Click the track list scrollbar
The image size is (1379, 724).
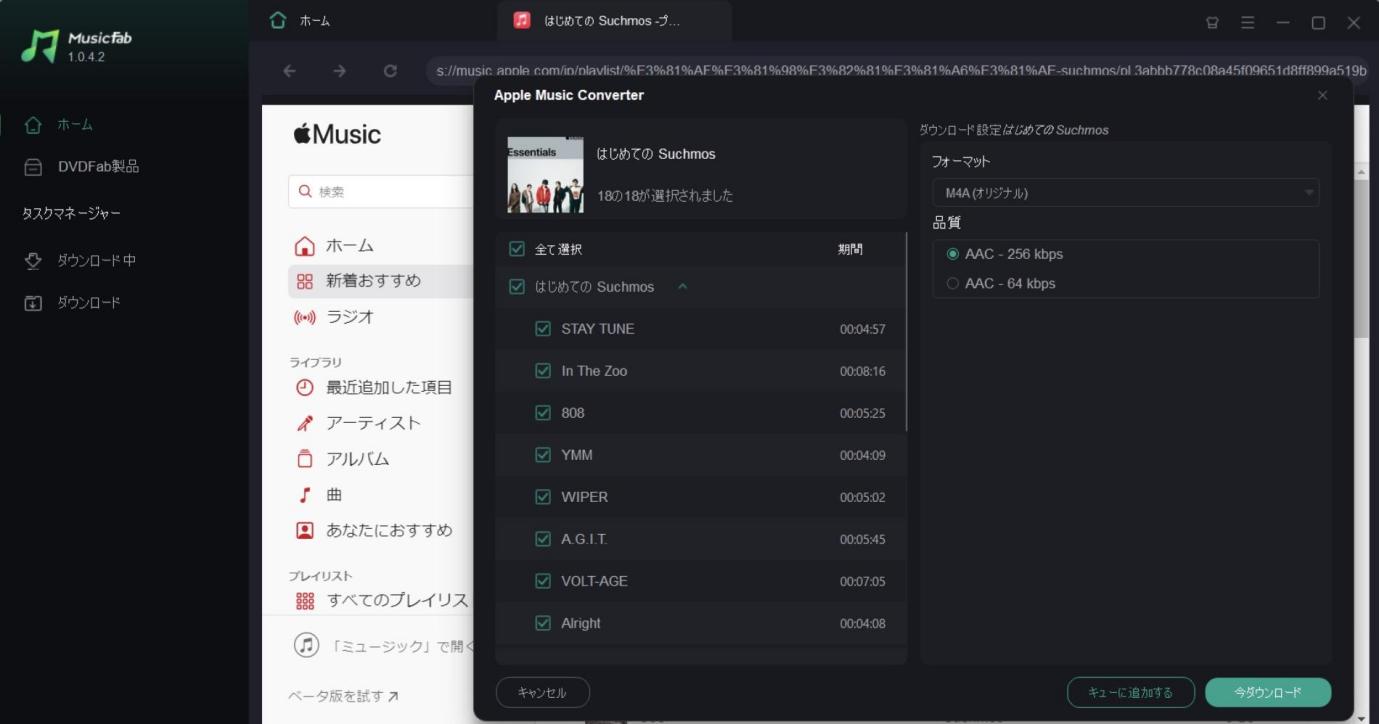906,332
